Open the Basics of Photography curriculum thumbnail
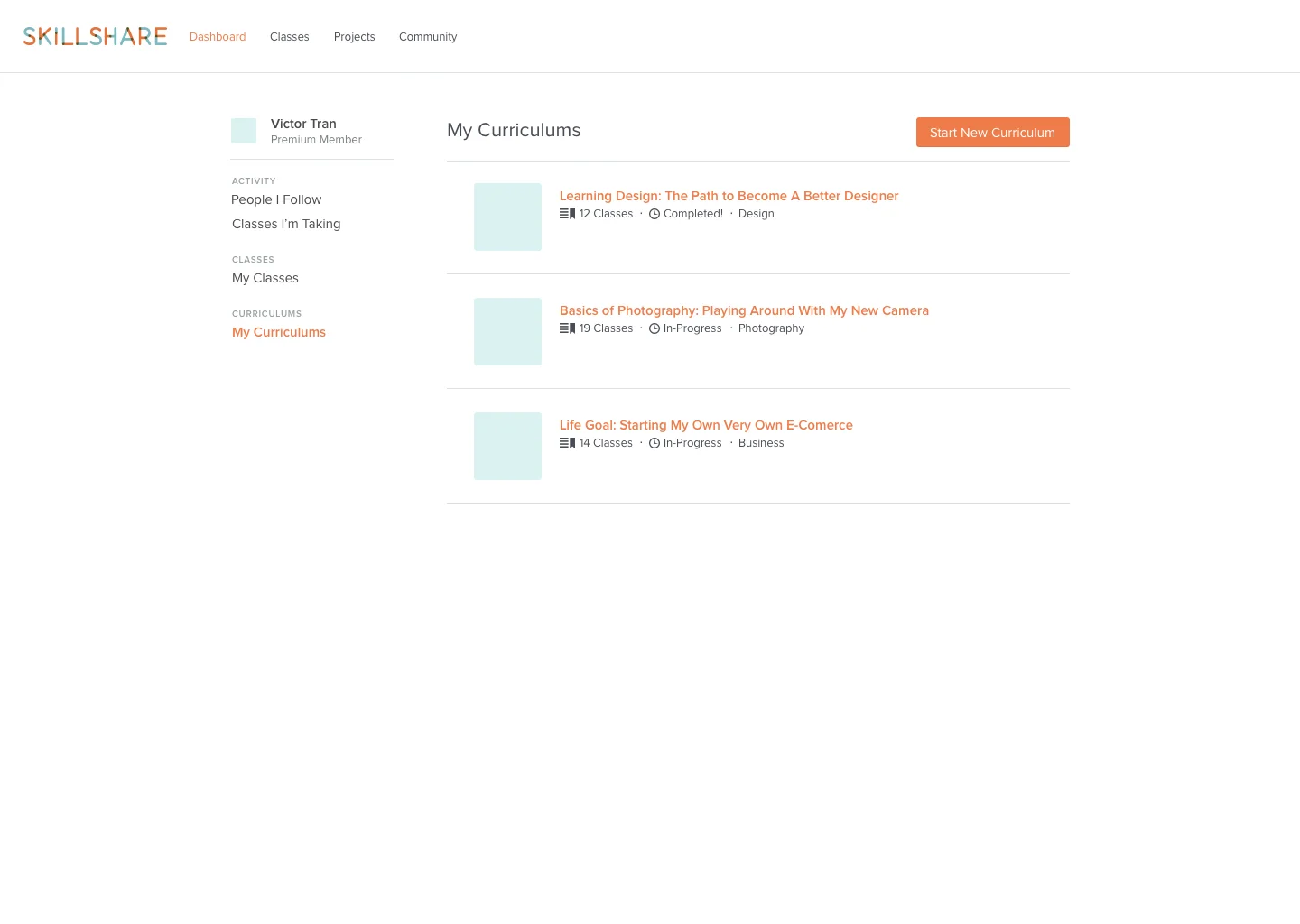The width and height of the screenshot is (1300, 924). tap(507, 331)
